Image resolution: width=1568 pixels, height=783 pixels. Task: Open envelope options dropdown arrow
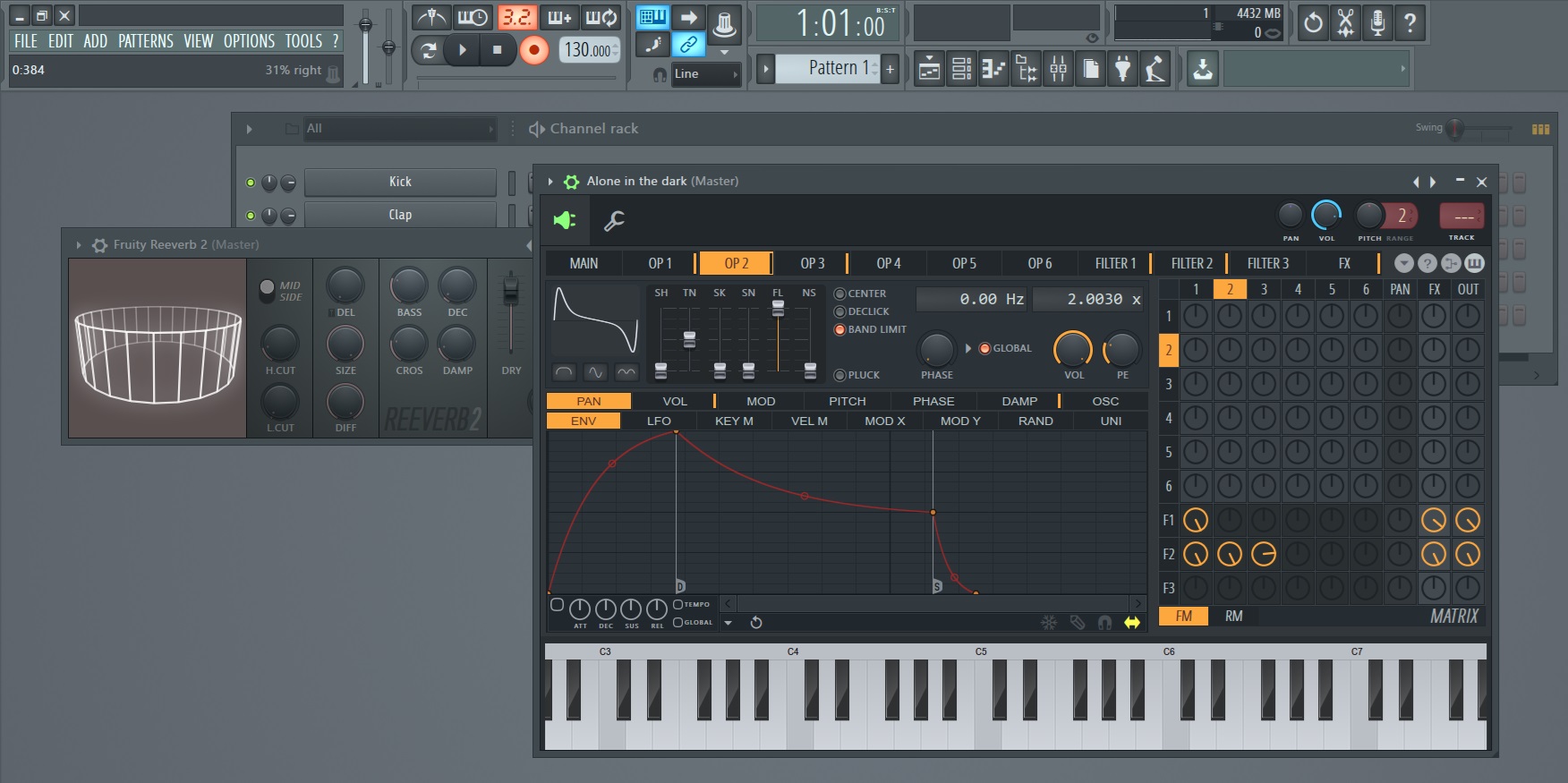pos(728,622)
